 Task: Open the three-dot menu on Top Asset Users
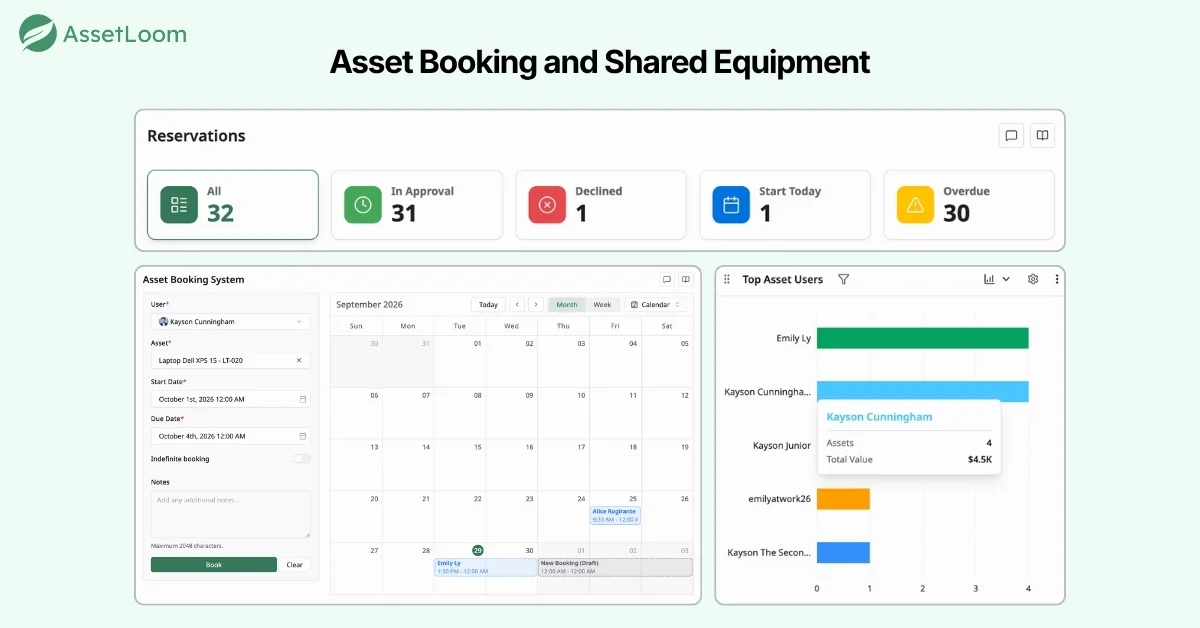click(1057, 279)
